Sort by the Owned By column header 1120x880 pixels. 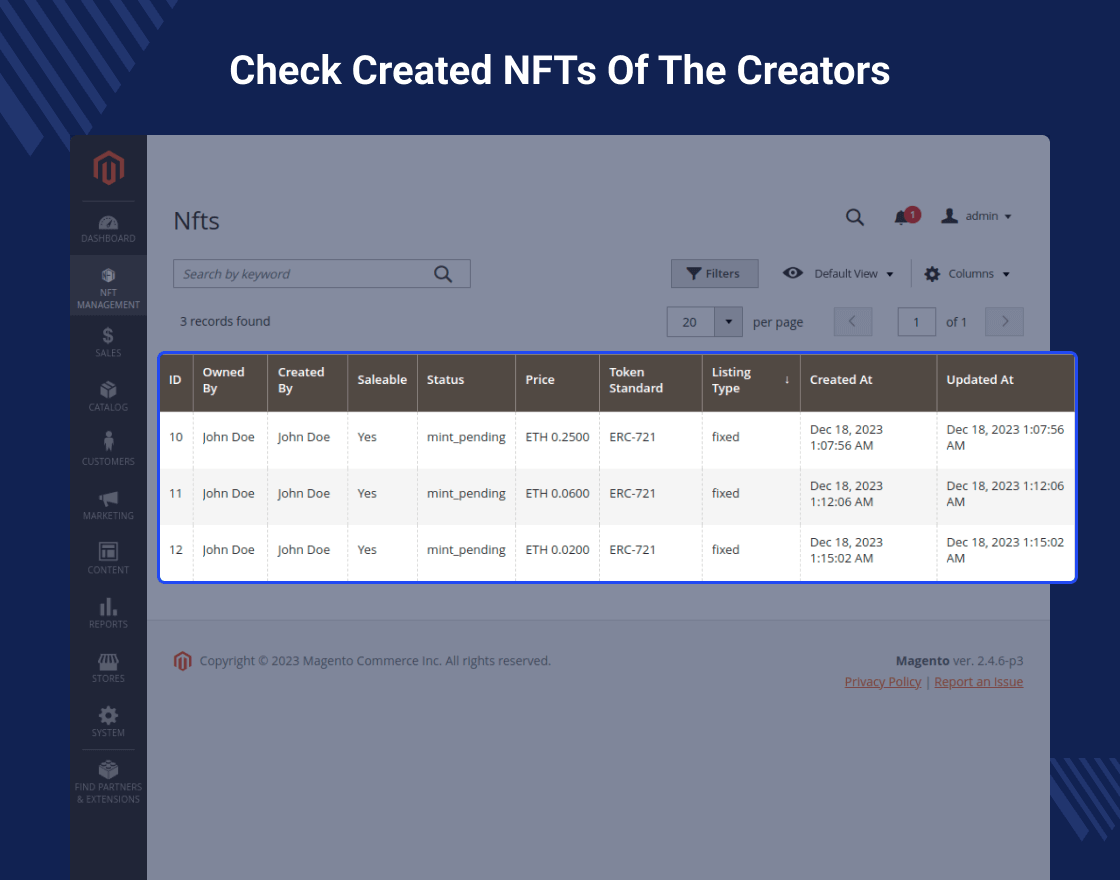point(230,381)
